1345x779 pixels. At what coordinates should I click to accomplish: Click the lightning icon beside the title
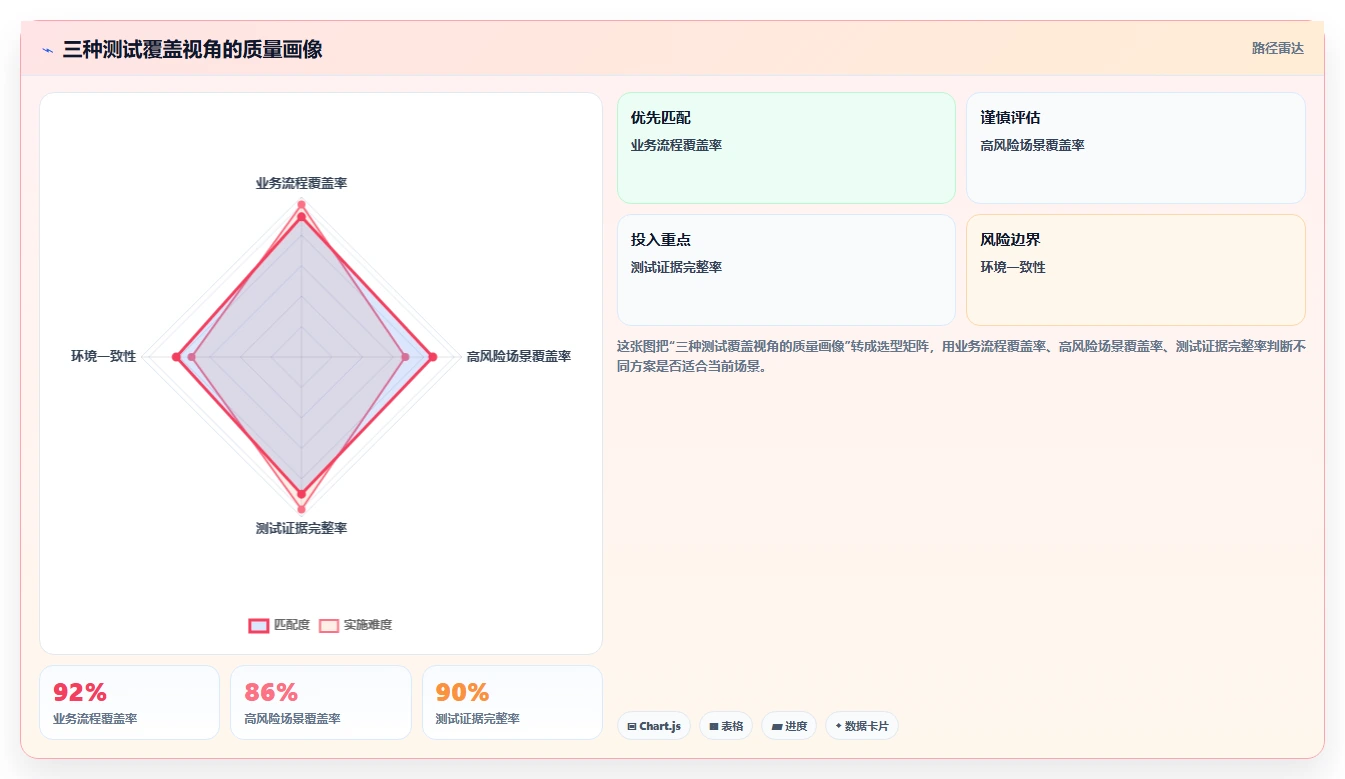[x=47, y=50]
